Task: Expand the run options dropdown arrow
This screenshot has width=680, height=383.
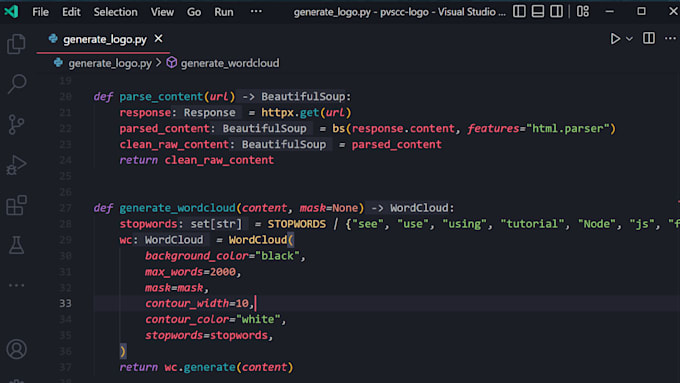Action: pyautogui.click(x=629, y=39)
